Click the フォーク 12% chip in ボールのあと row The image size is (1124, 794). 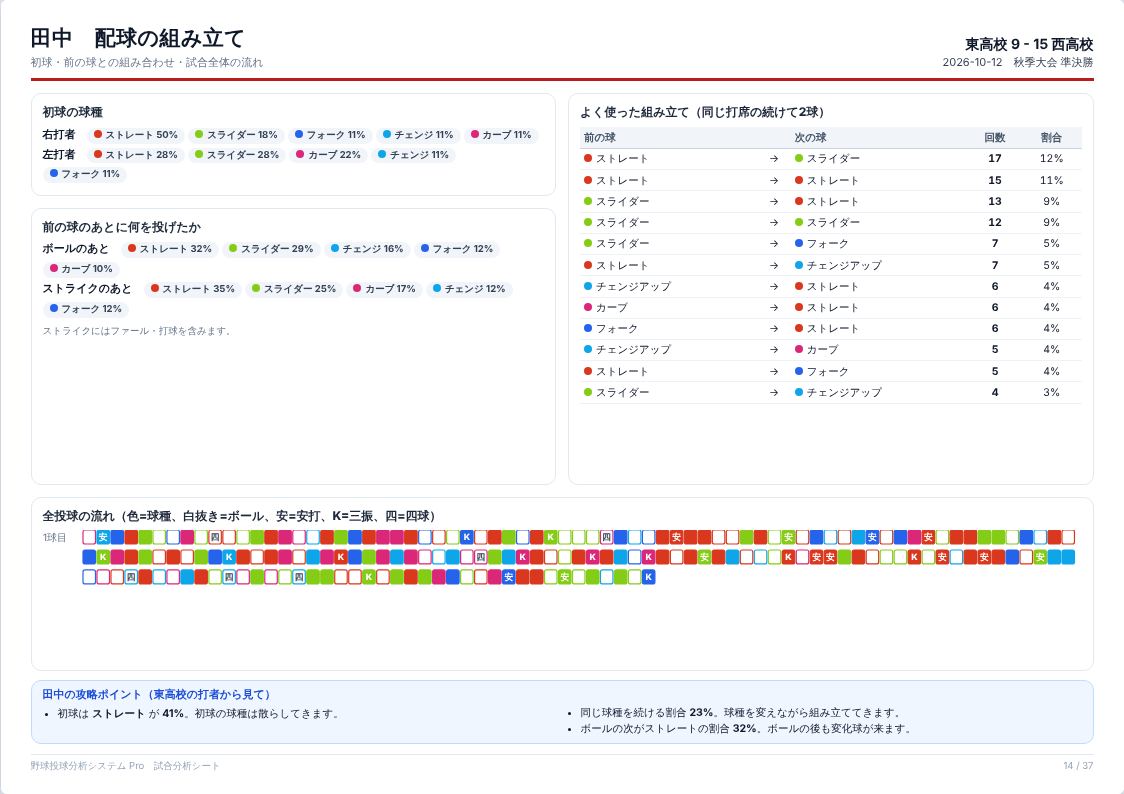[457, 249]
